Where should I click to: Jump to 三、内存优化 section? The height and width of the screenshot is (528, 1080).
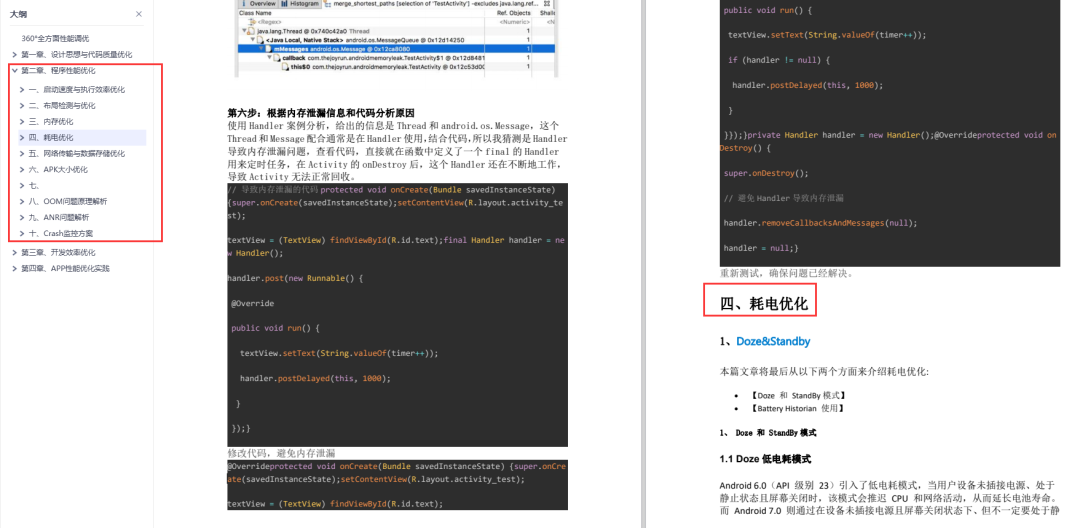[51, 121]
